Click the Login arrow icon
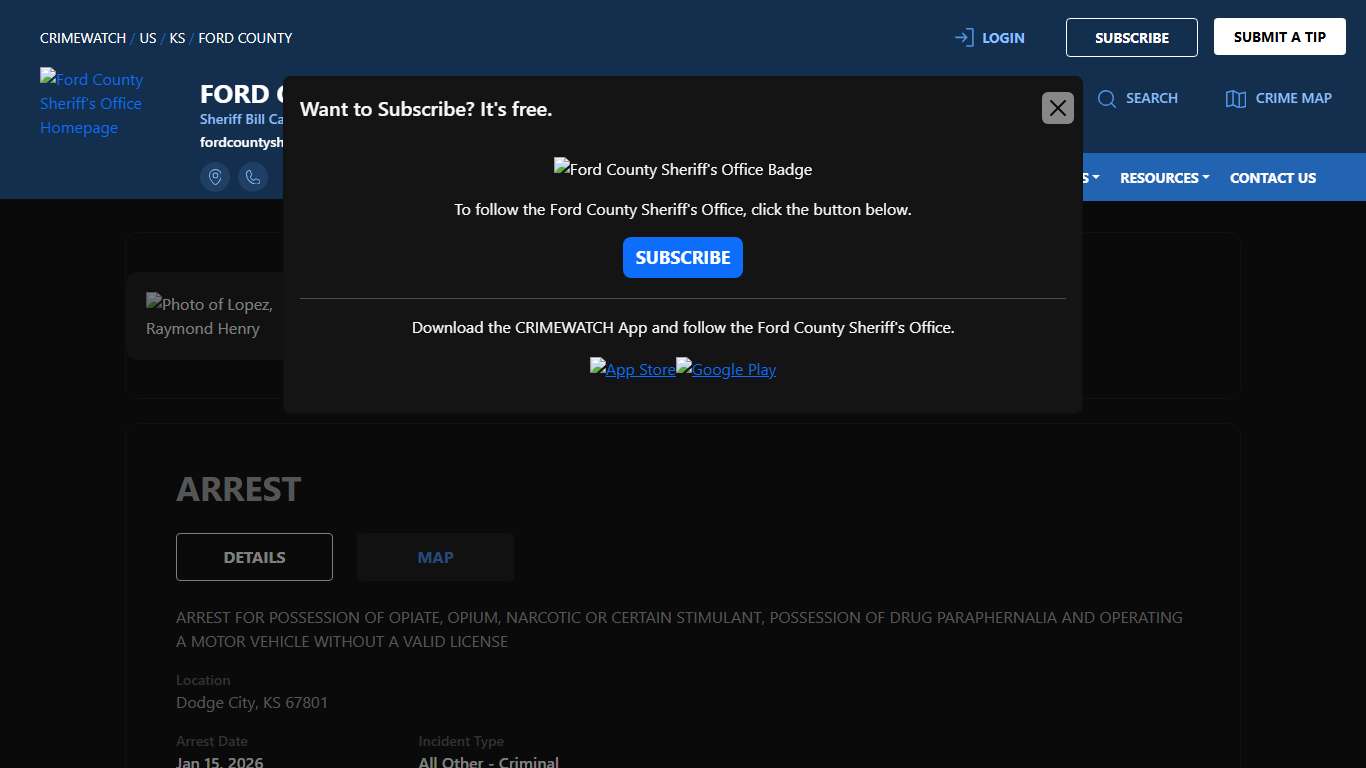This screenshot has height=768, width=1366. [964, 38]
